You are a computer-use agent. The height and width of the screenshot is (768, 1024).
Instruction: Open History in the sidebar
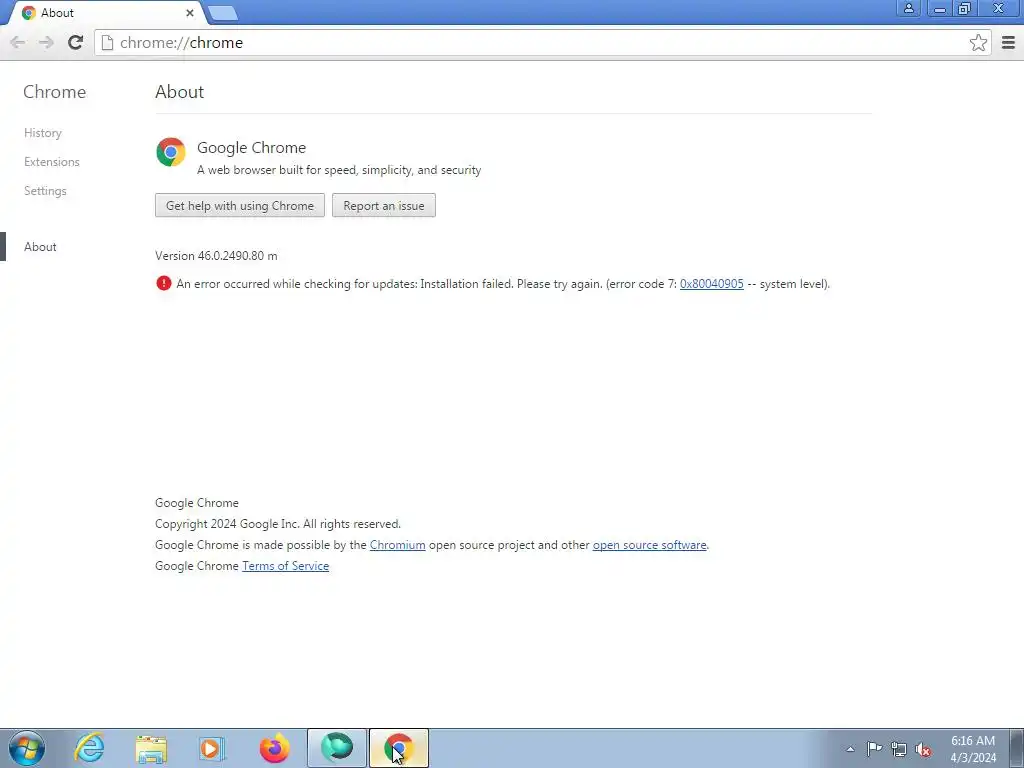pos(43,133)
